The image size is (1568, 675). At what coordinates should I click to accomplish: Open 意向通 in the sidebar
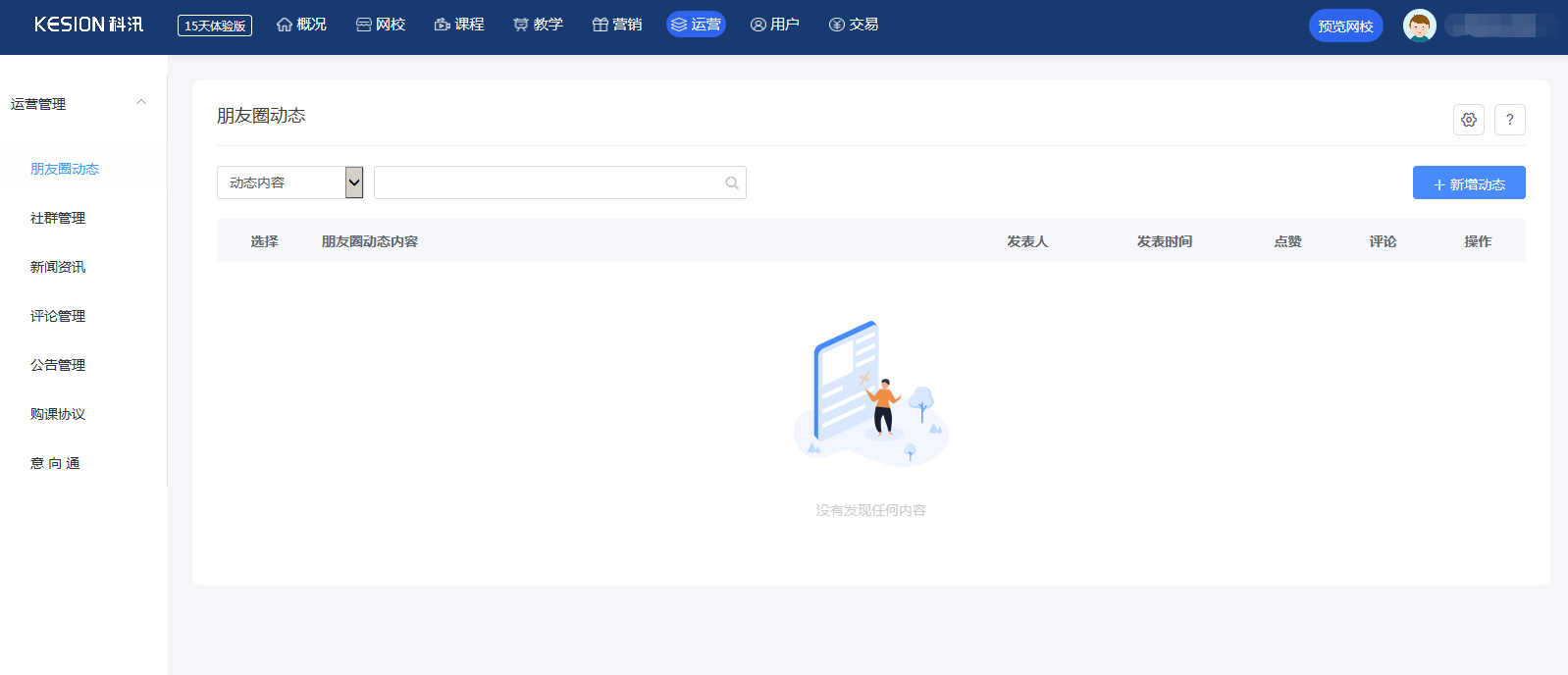coord(55,463)
